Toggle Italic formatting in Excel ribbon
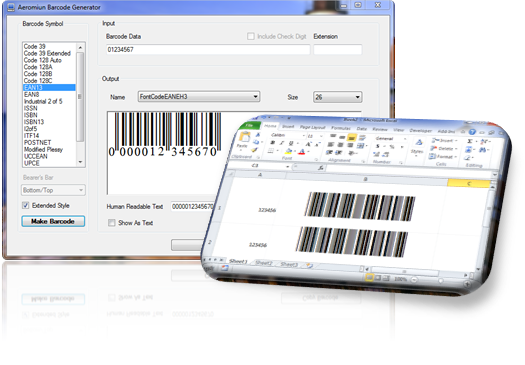Image resolution: width=525 pixels, height=365 pixels. [282, 143]
